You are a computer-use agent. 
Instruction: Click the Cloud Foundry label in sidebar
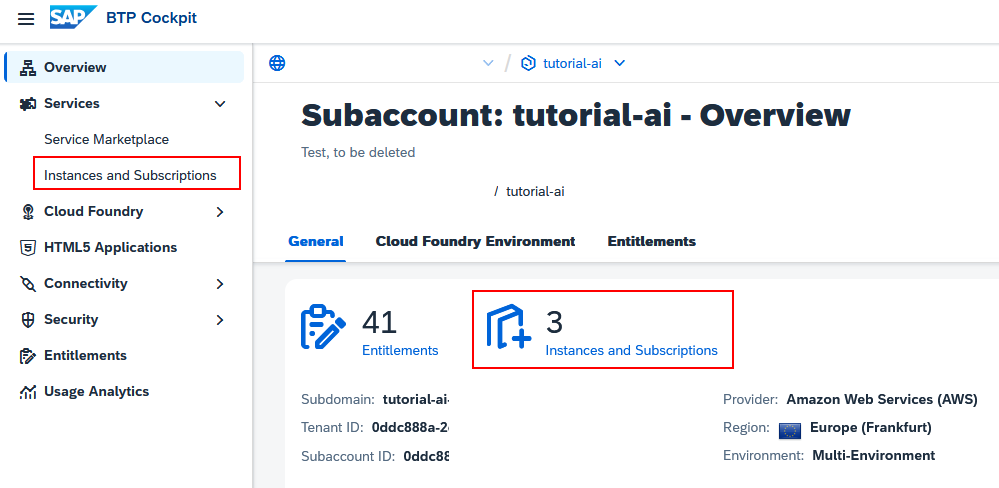94,212
